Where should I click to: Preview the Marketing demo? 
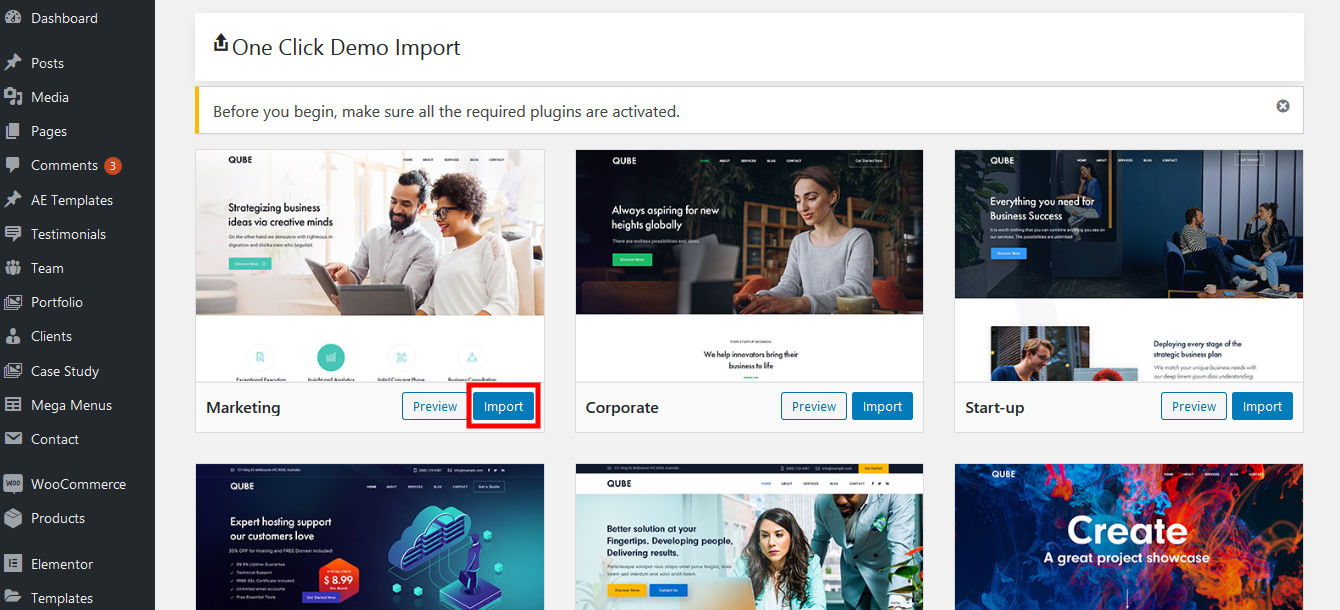(435, 407)
